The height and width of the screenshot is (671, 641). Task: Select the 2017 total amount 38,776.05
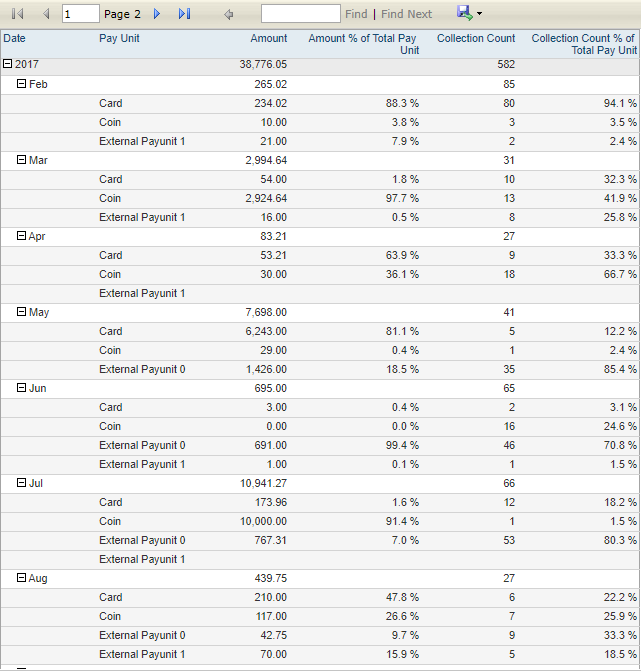[263, 64]
